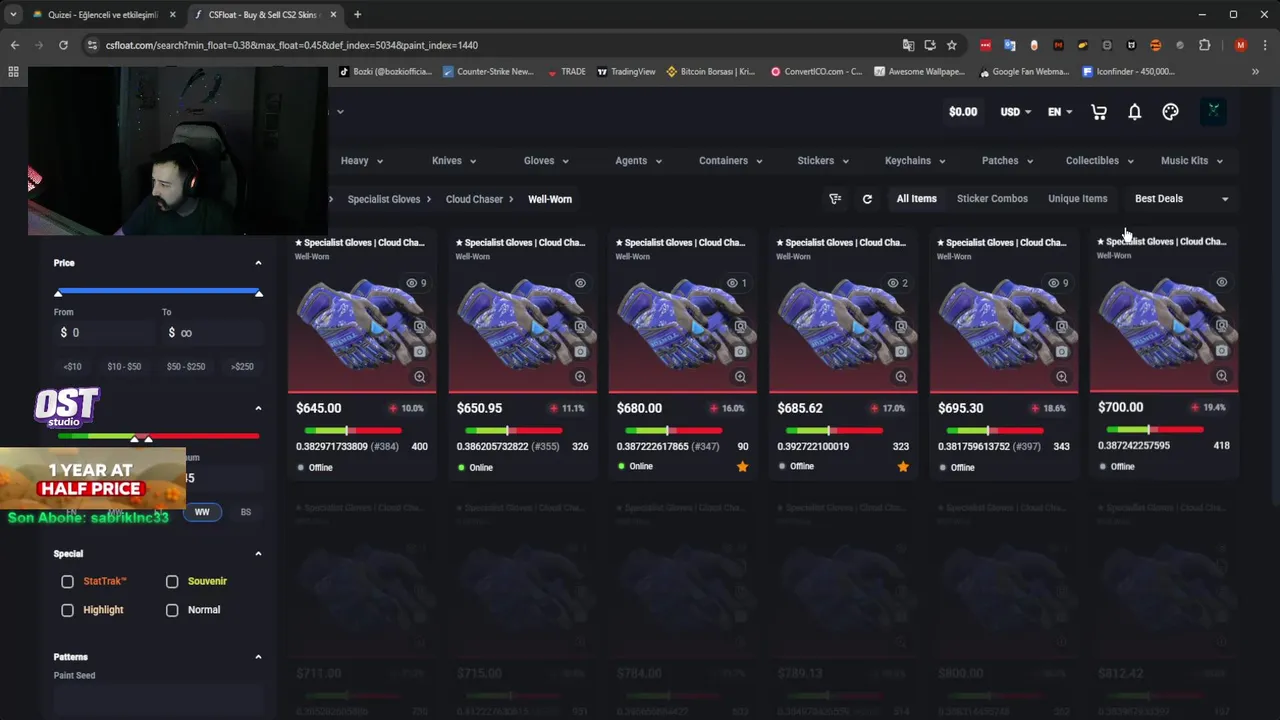Reload the page in Chrome

coord(63,45)
